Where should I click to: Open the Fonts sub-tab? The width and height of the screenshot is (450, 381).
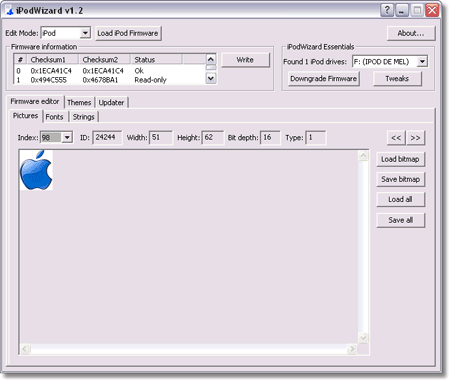coord(54,117)
